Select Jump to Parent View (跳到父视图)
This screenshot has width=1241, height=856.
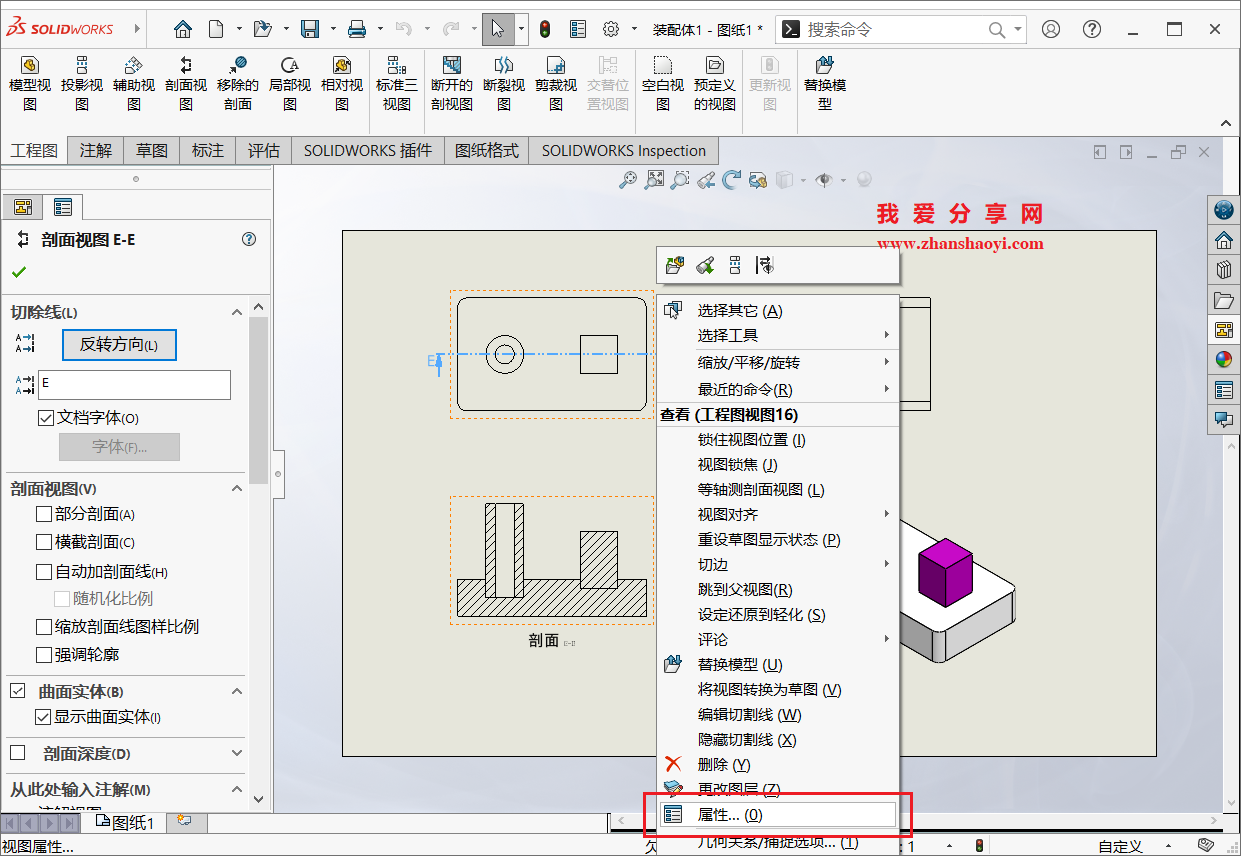(778, 589)
